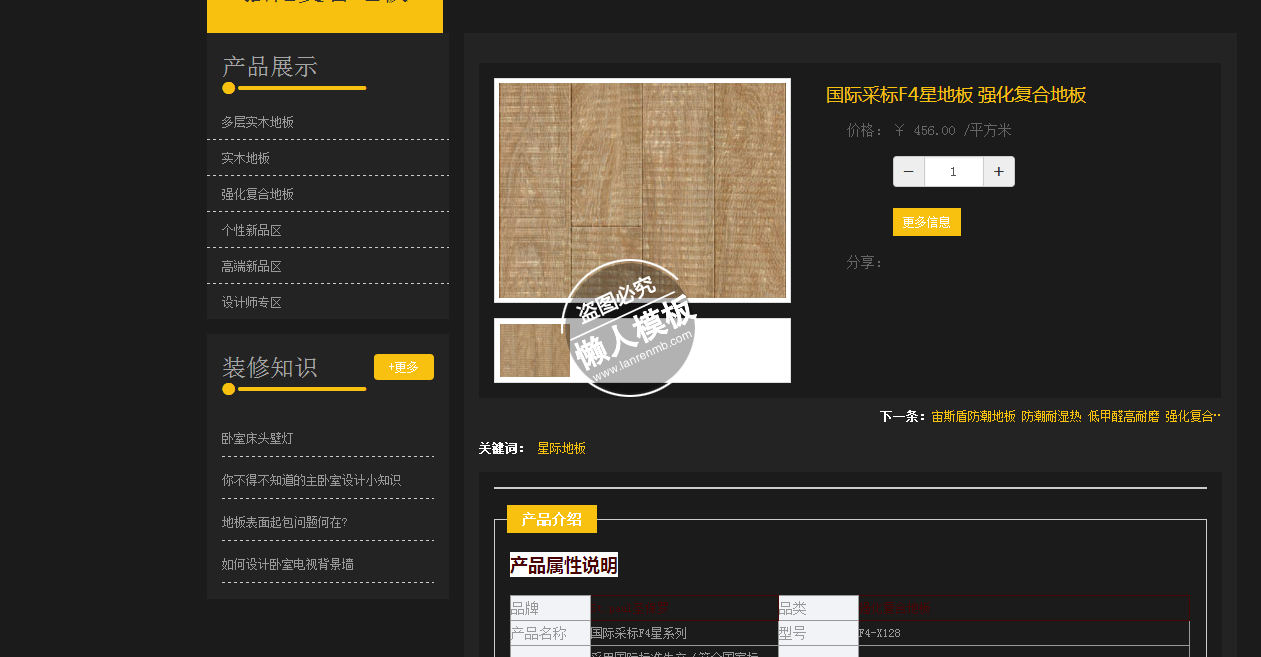Click the 产品属性说明 heading
1261x657 pixels.
coord(564,565)
